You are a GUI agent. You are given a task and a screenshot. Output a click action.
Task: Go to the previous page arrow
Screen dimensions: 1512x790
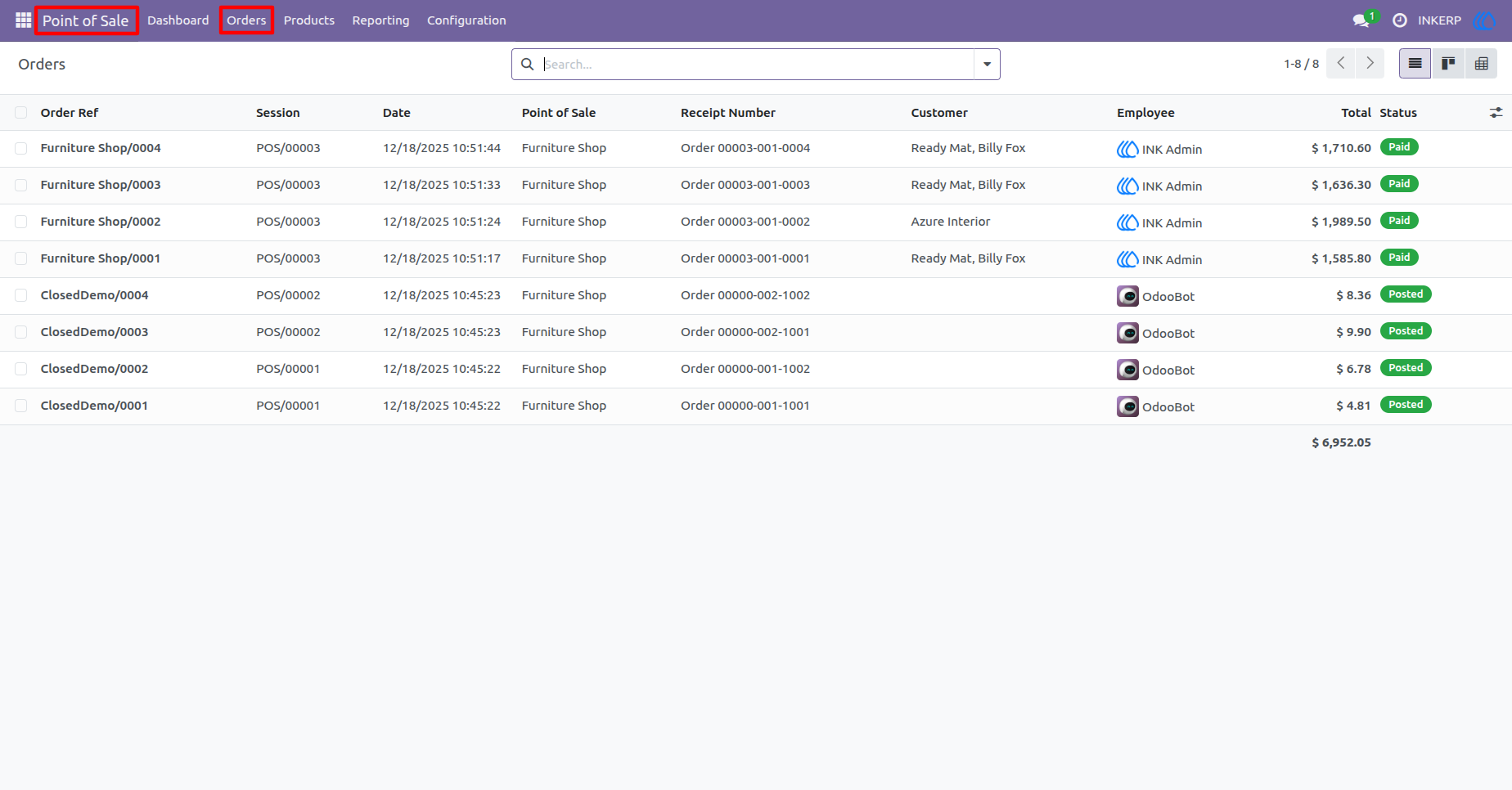tap(1340, 64)
